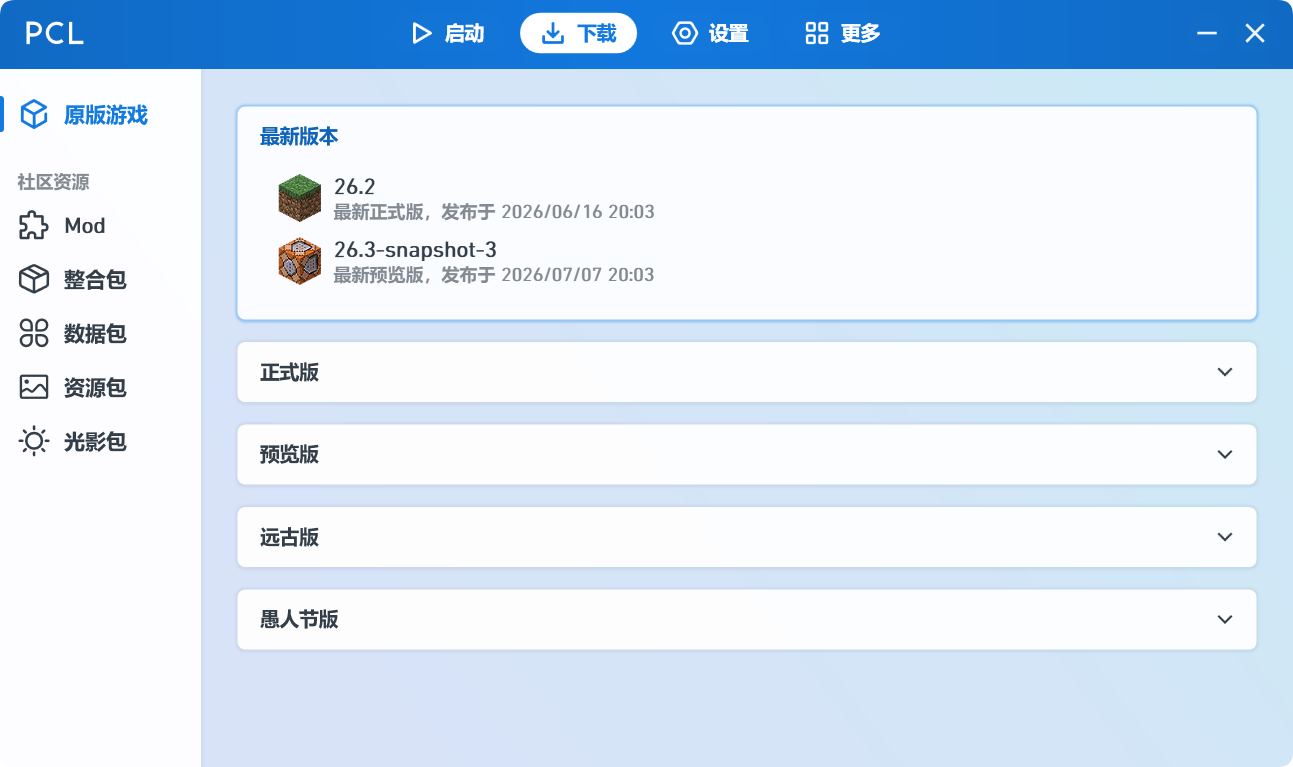
Task: Open the 光影包 shader pack page
Action: pyautogui.click(x=100, y=442)
